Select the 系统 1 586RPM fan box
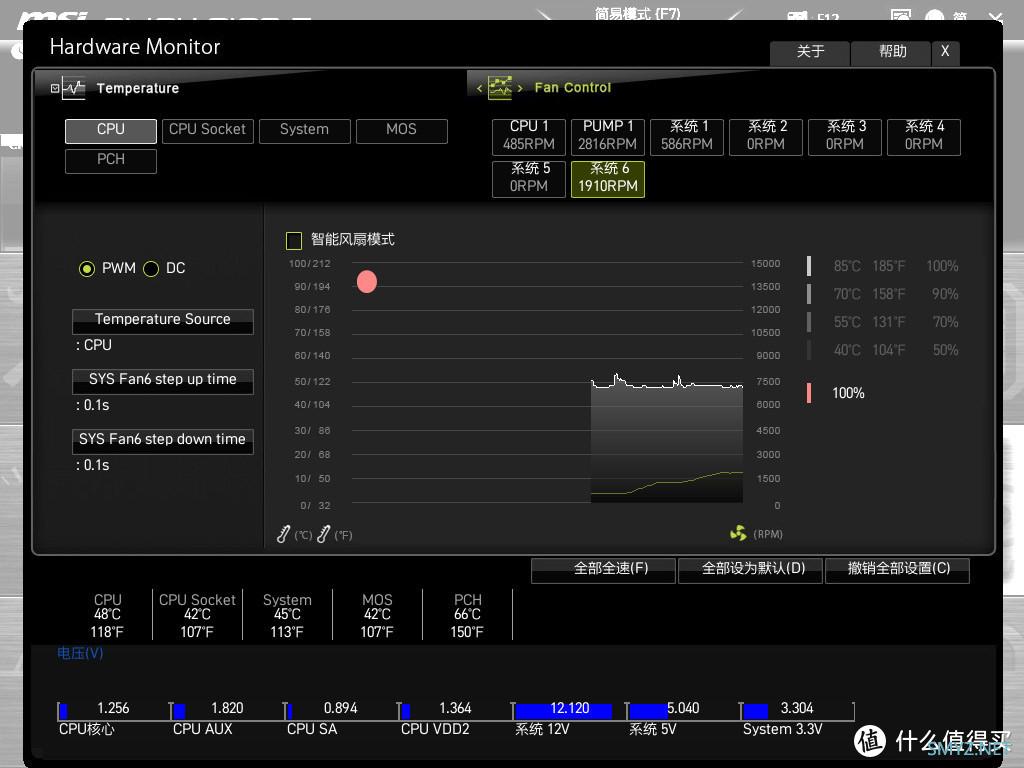 [x=686, y=135]
